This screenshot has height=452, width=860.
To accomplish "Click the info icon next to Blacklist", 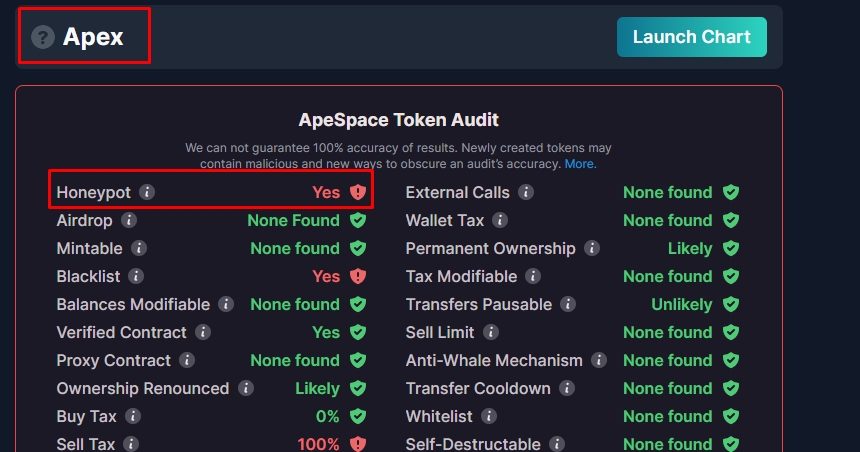I will [135, 276].
